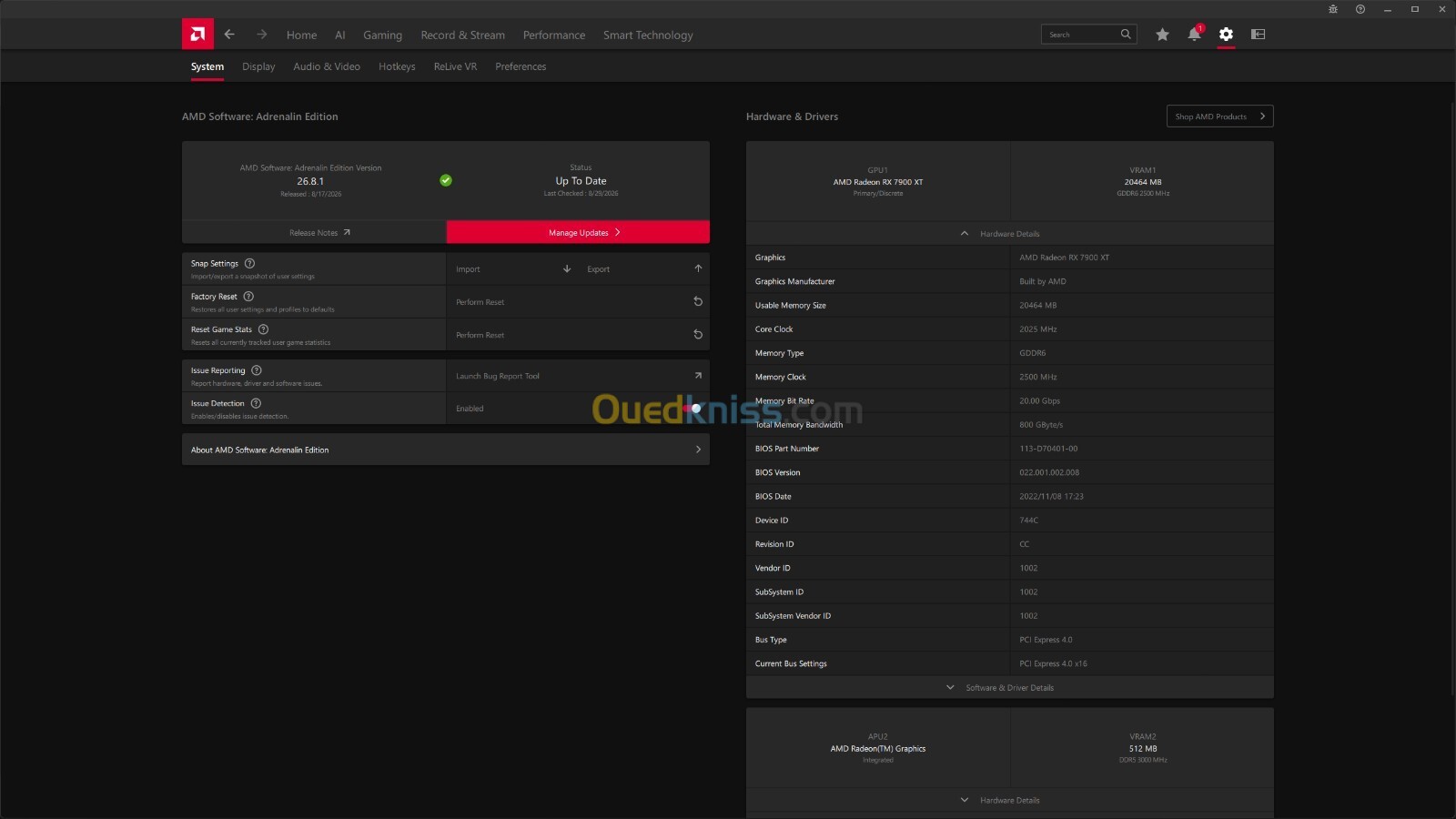1456x819 pixels.
Task: Open the Record & Stream menu
Action: click(462, 35)
